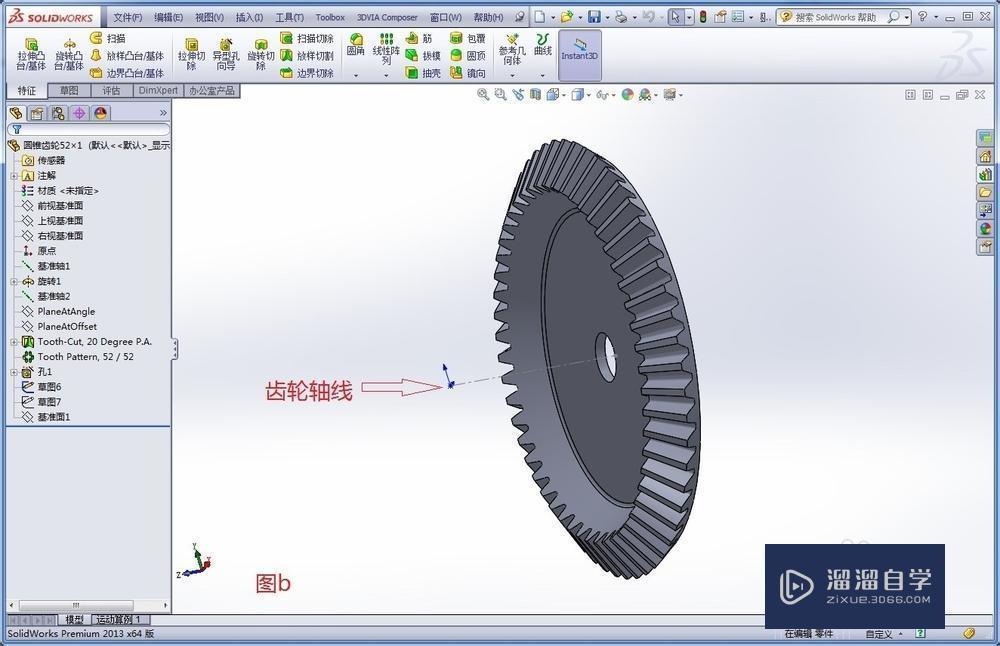Select the 筋 rib tool
The image size is (1000, 646).
pyautogui.click(x=419, y=38)
